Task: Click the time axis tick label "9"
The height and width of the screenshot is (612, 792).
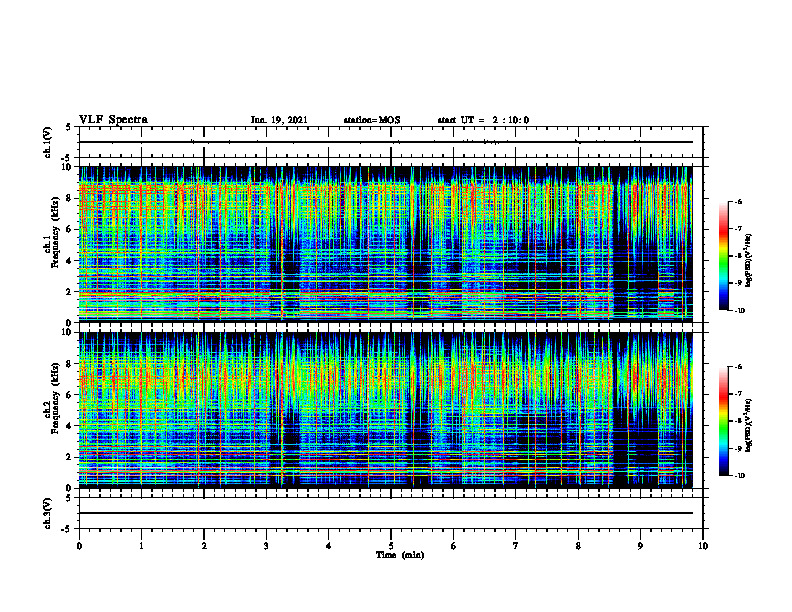Action: point(640,546)
